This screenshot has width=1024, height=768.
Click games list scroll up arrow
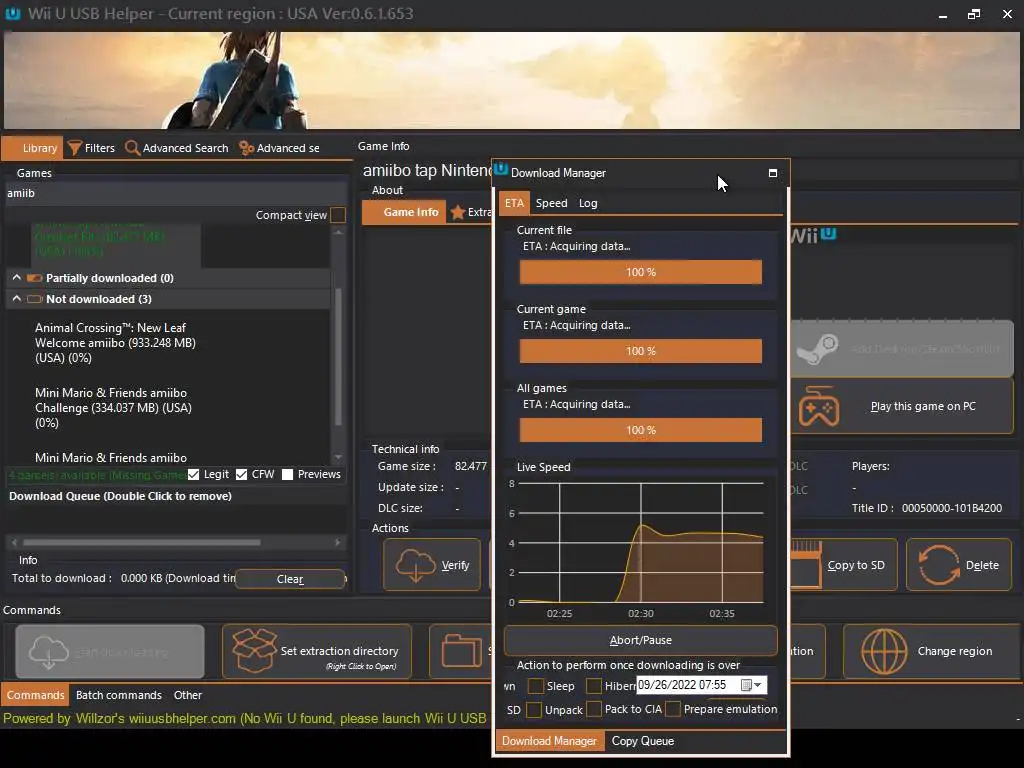point(338,231)
